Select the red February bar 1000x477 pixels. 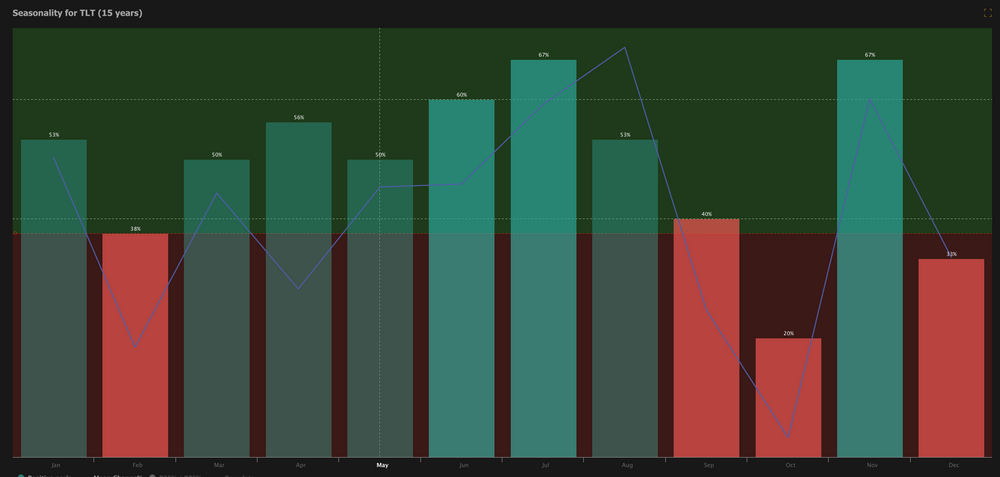click(135, 345)
